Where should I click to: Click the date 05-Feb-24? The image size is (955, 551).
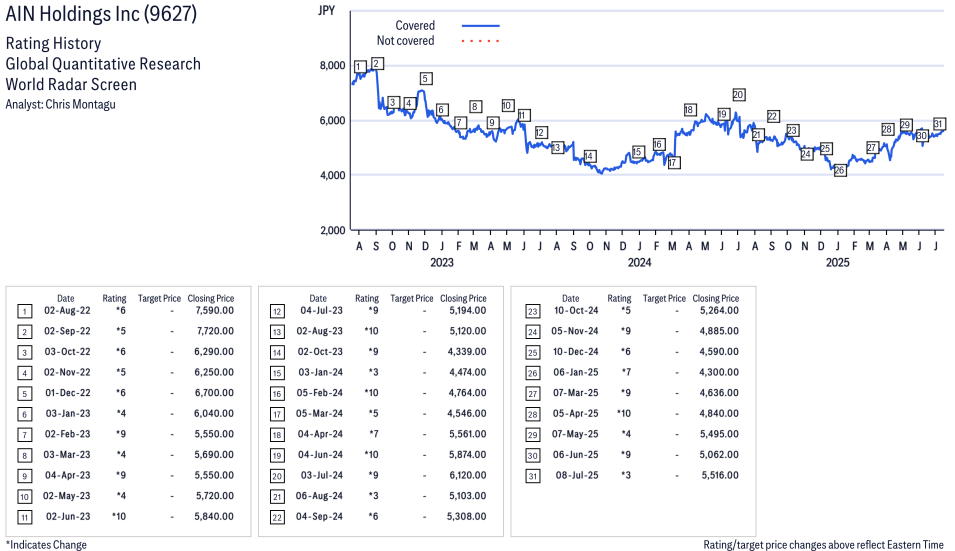(320, 393)
